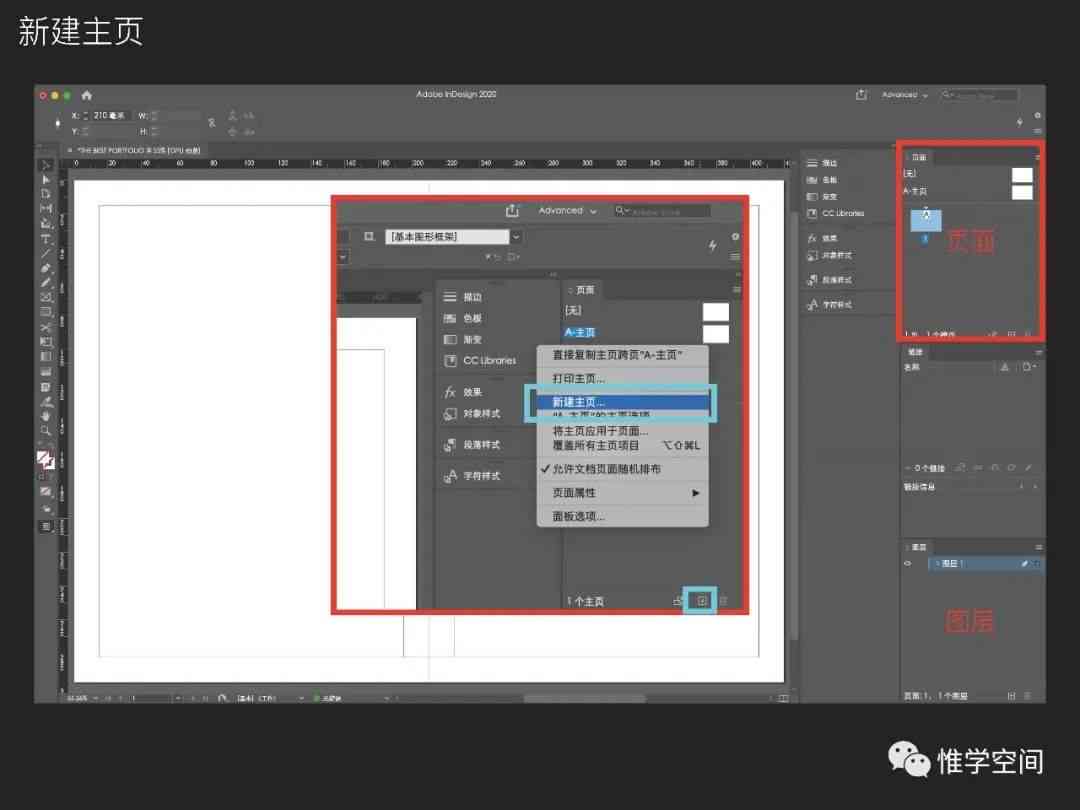Select the Line tool
This screenshot has width=1080, height=810.
click(x=46, y=253)
